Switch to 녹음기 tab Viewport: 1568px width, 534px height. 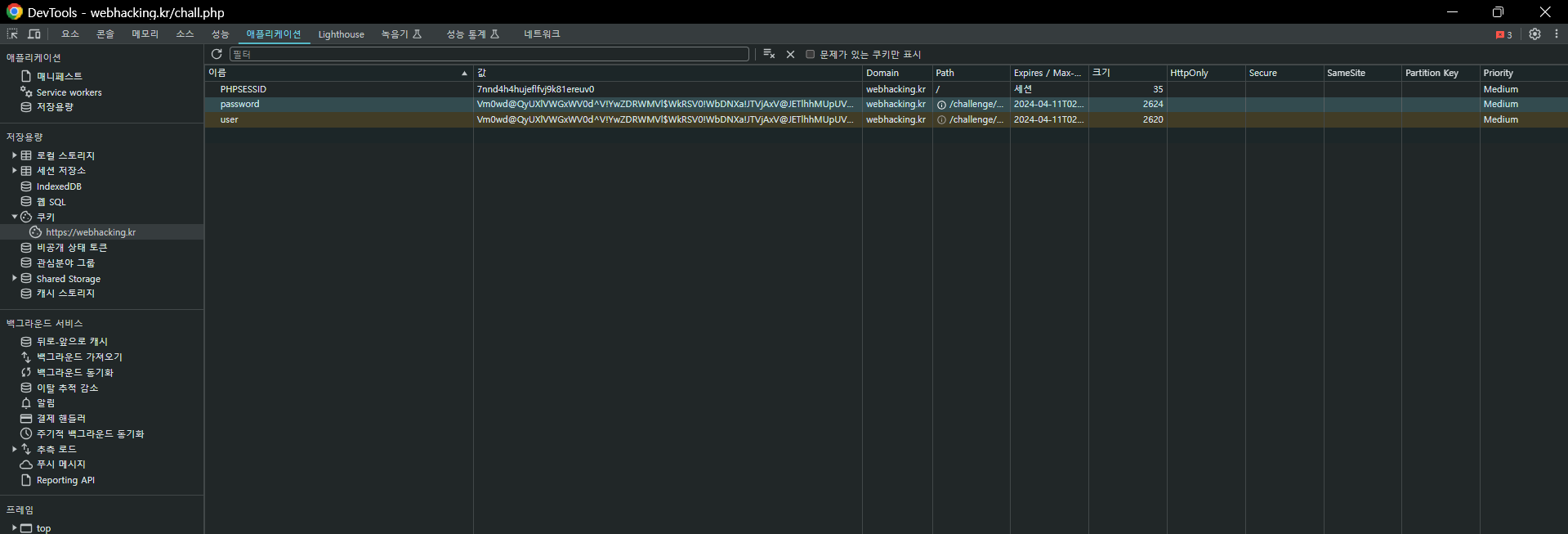pyautogui.click(x=401, y=34)
